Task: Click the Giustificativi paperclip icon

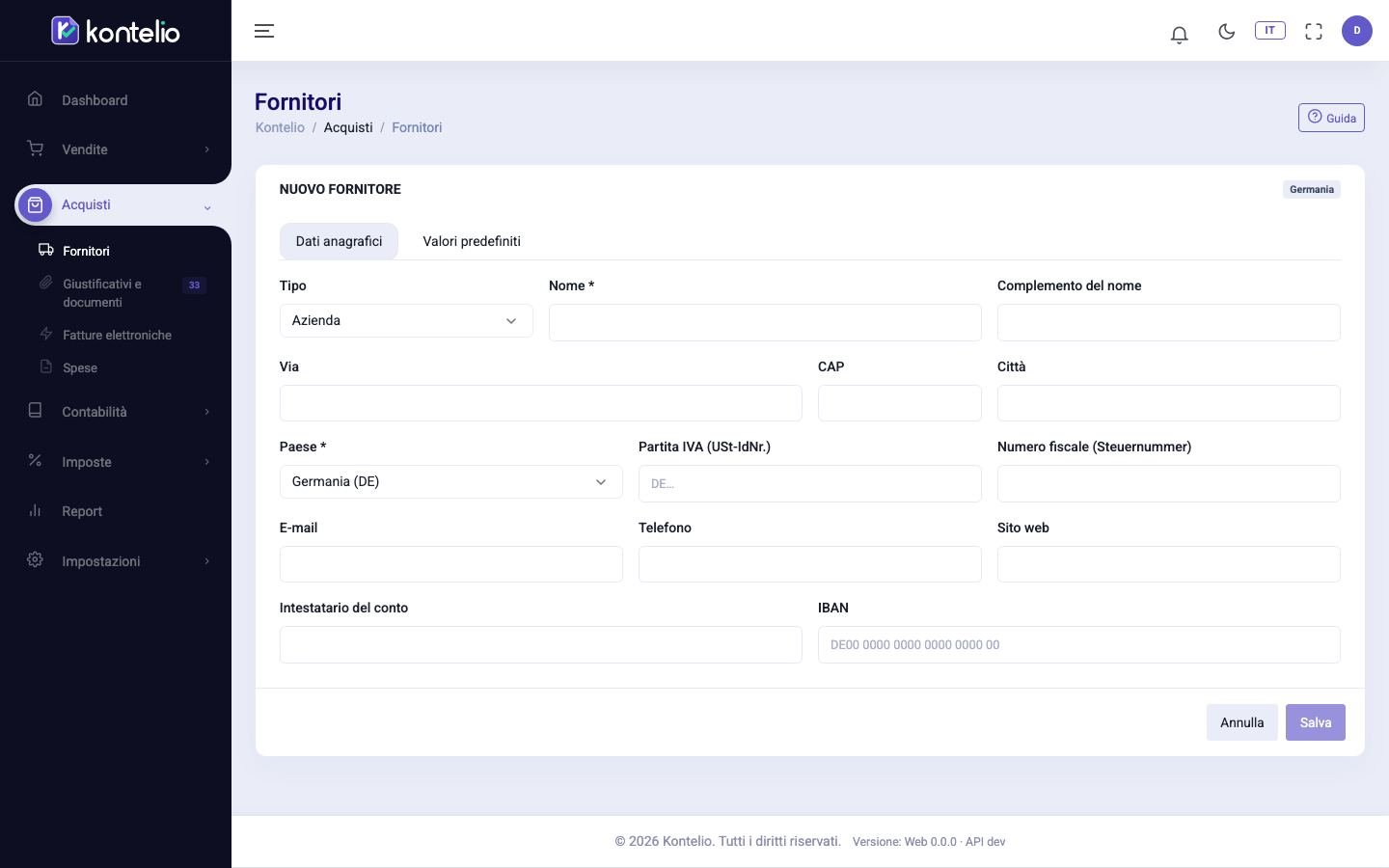Action: pos(45,283)
